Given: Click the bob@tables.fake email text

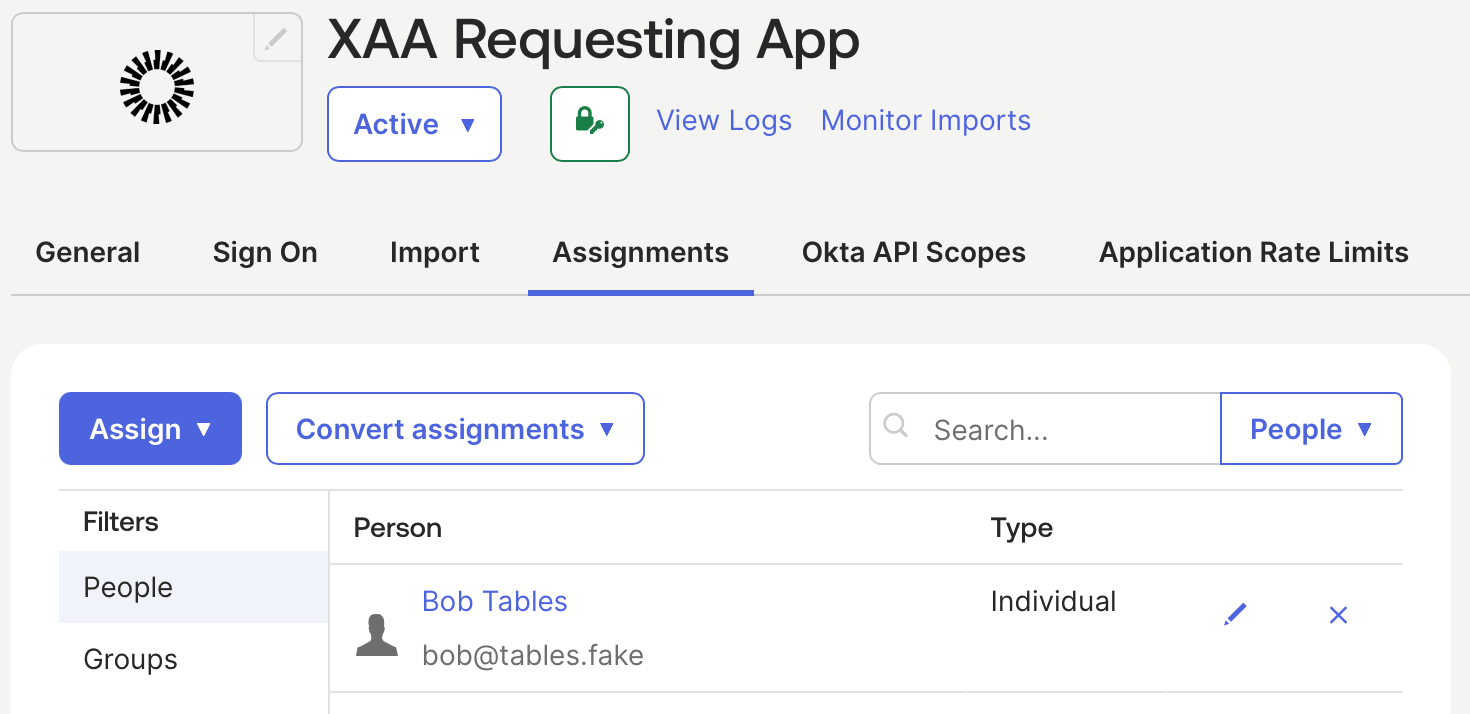Looking at the screenshot, I should point(533,656).
